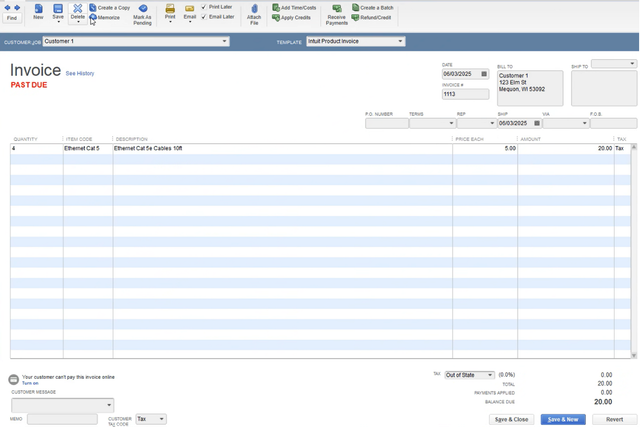Click the Price Each column header
Viewport: 640px width, 428px height.
click(469, 139)
